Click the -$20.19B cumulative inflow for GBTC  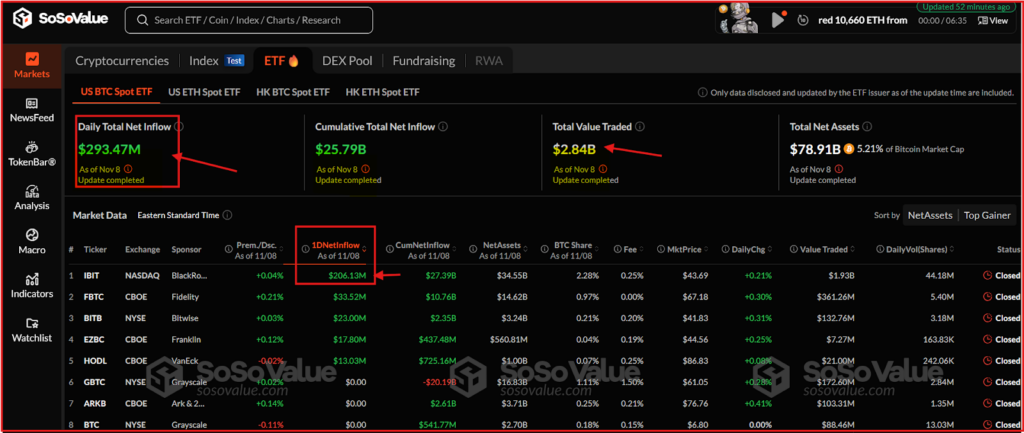(438, 381)
